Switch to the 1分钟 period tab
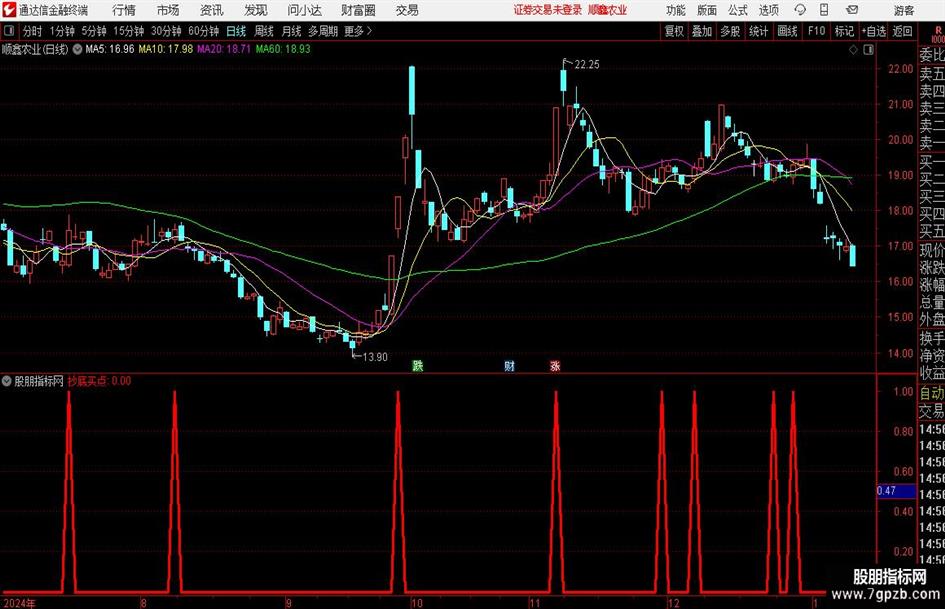945x609 pixels. (62, 31)
